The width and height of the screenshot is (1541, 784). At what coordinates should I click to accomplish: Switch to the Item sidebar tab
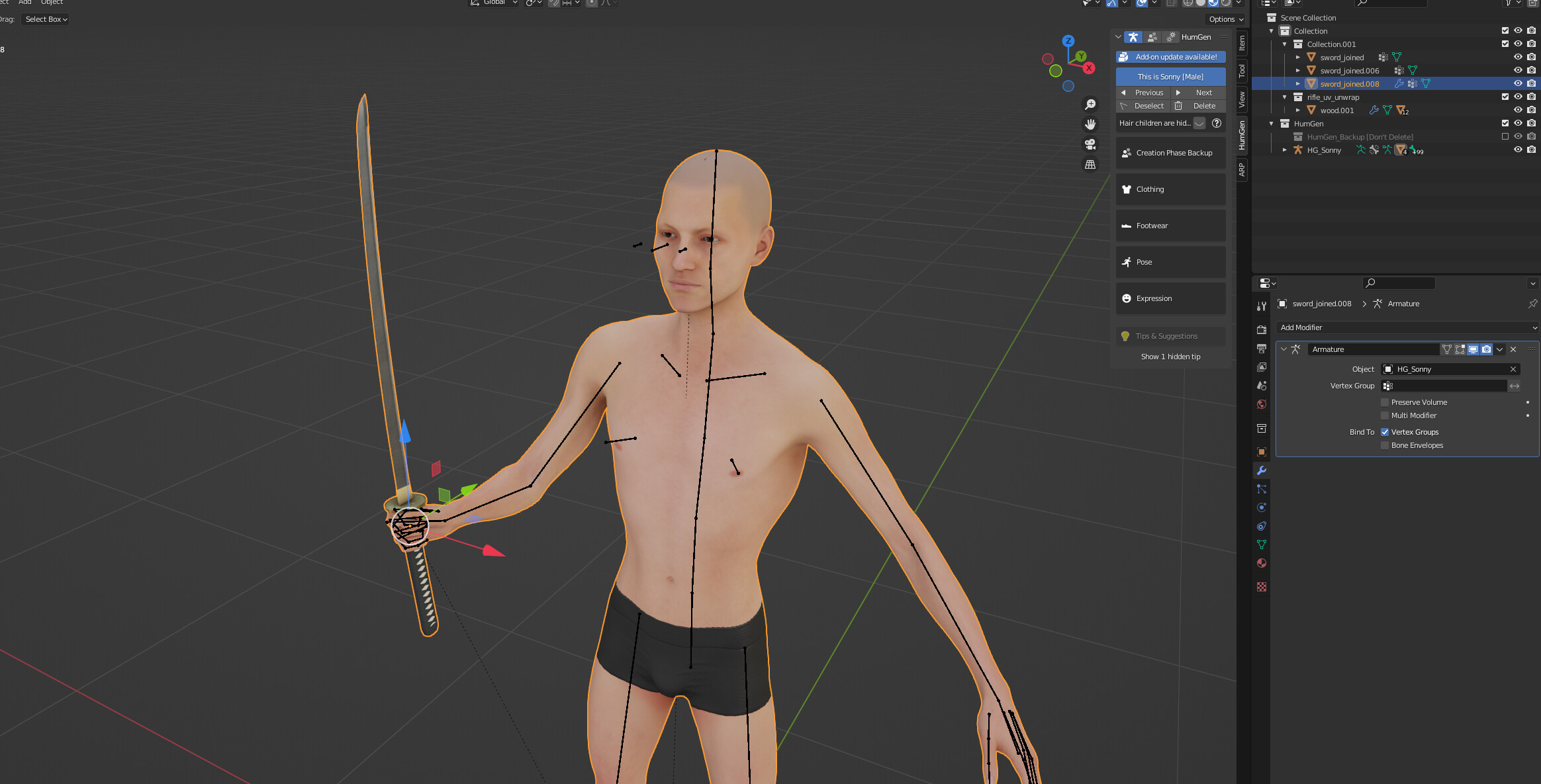coord(1242,44)
